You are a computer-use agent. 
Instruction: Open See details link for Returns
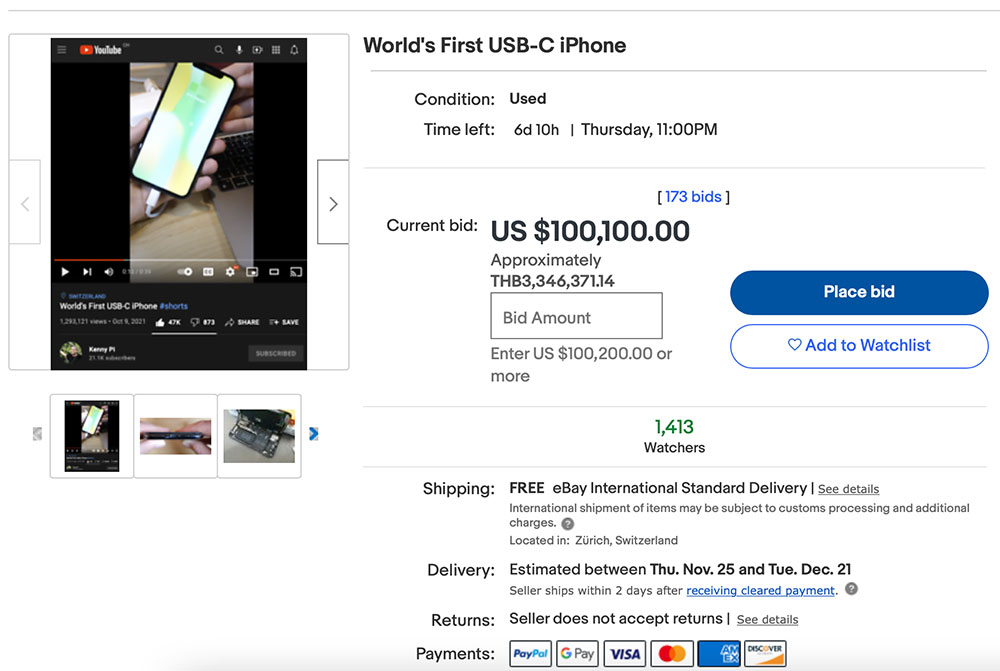click(767, 620)
